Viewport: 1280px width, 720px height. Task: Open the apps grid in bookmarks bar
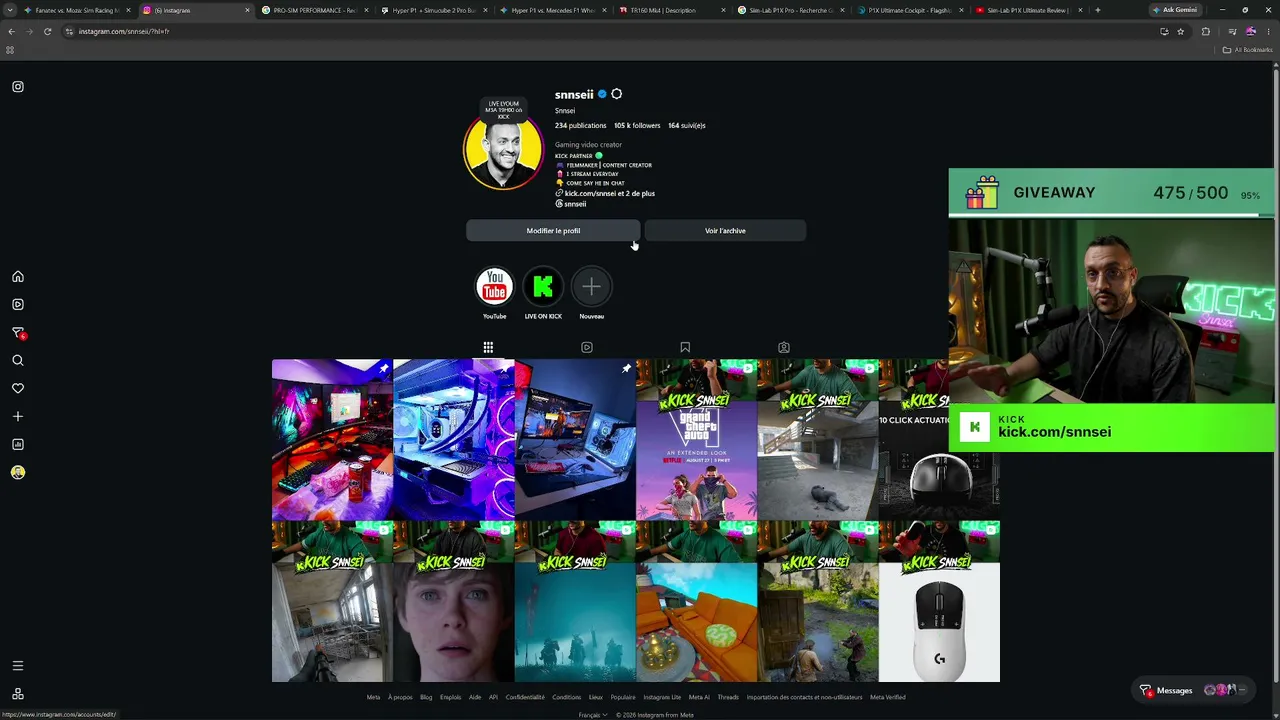click(x=10, y=50)
